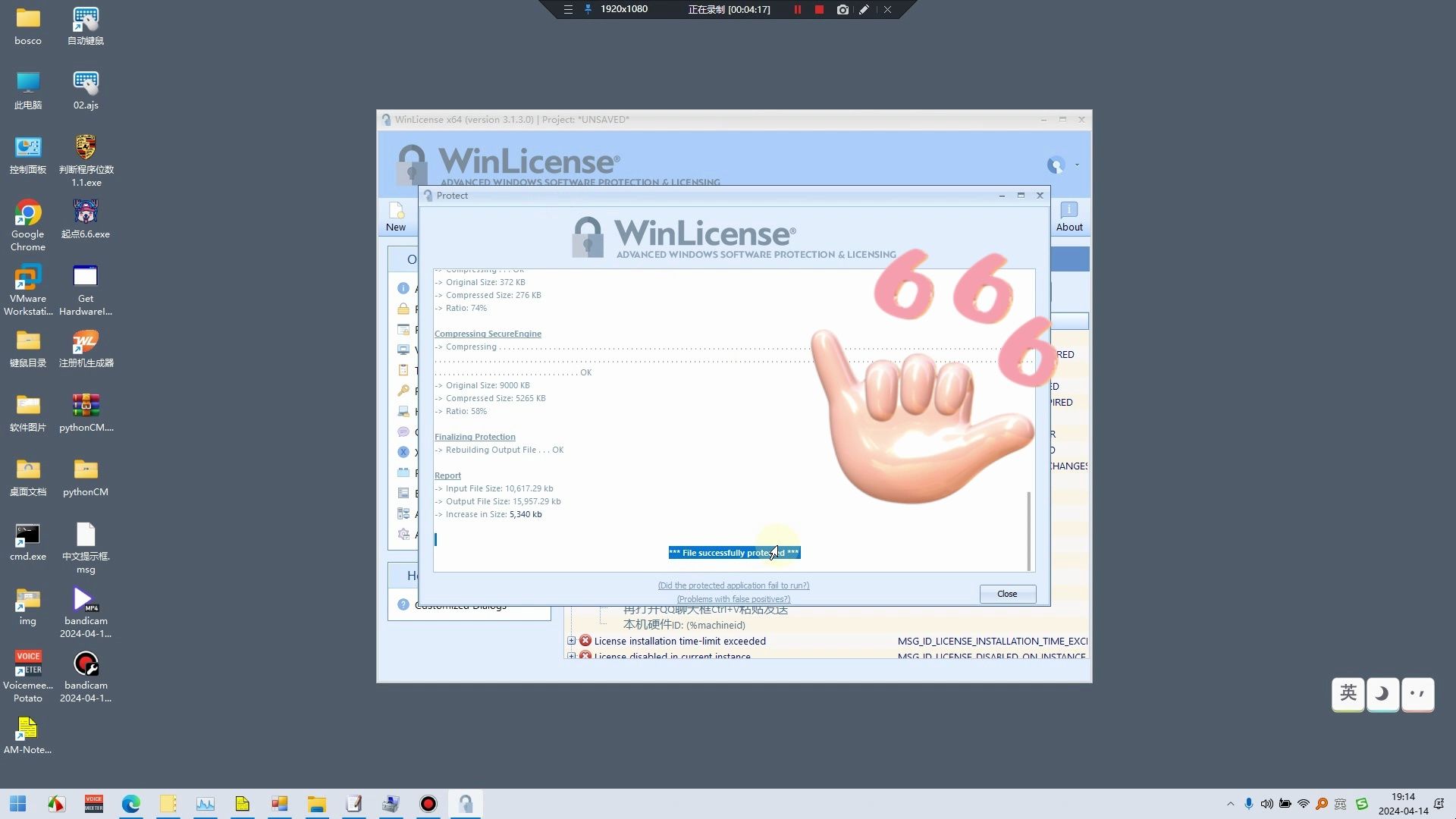The height and width of the screenshot is (819, 1456).
Task: Open File Explorer from the taskbar
Action: click(x=317, y=804)
